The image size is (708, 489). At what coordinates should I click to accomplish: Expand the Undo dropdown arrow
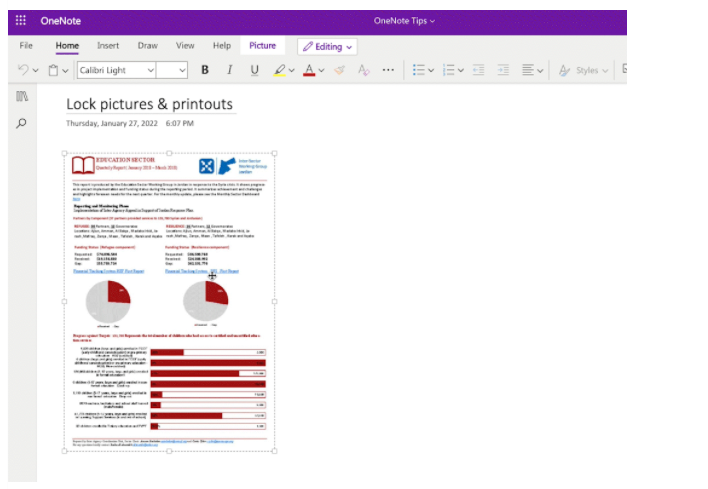pos(35,70)
